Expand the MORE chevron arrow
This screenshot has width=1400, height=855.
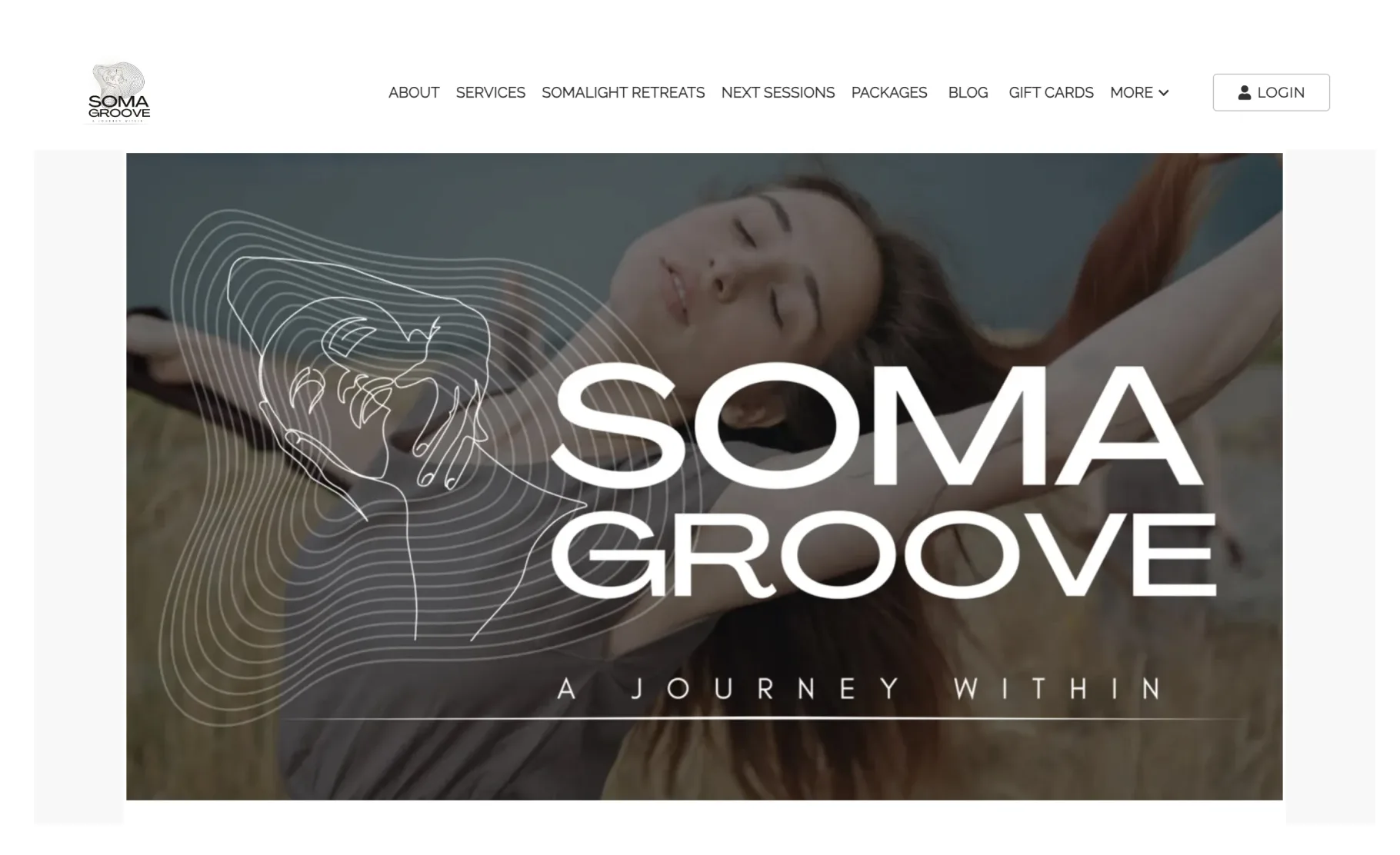(1164, 93)
